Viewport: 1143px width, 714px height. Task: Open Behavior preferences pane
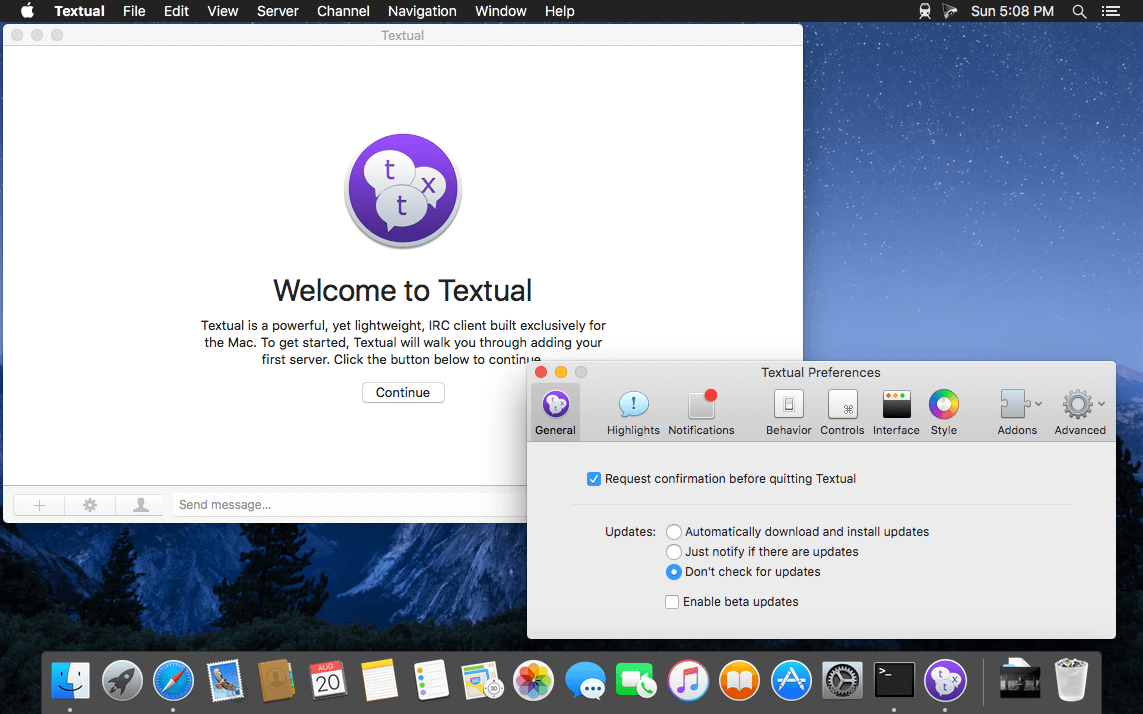coord(788,412)
